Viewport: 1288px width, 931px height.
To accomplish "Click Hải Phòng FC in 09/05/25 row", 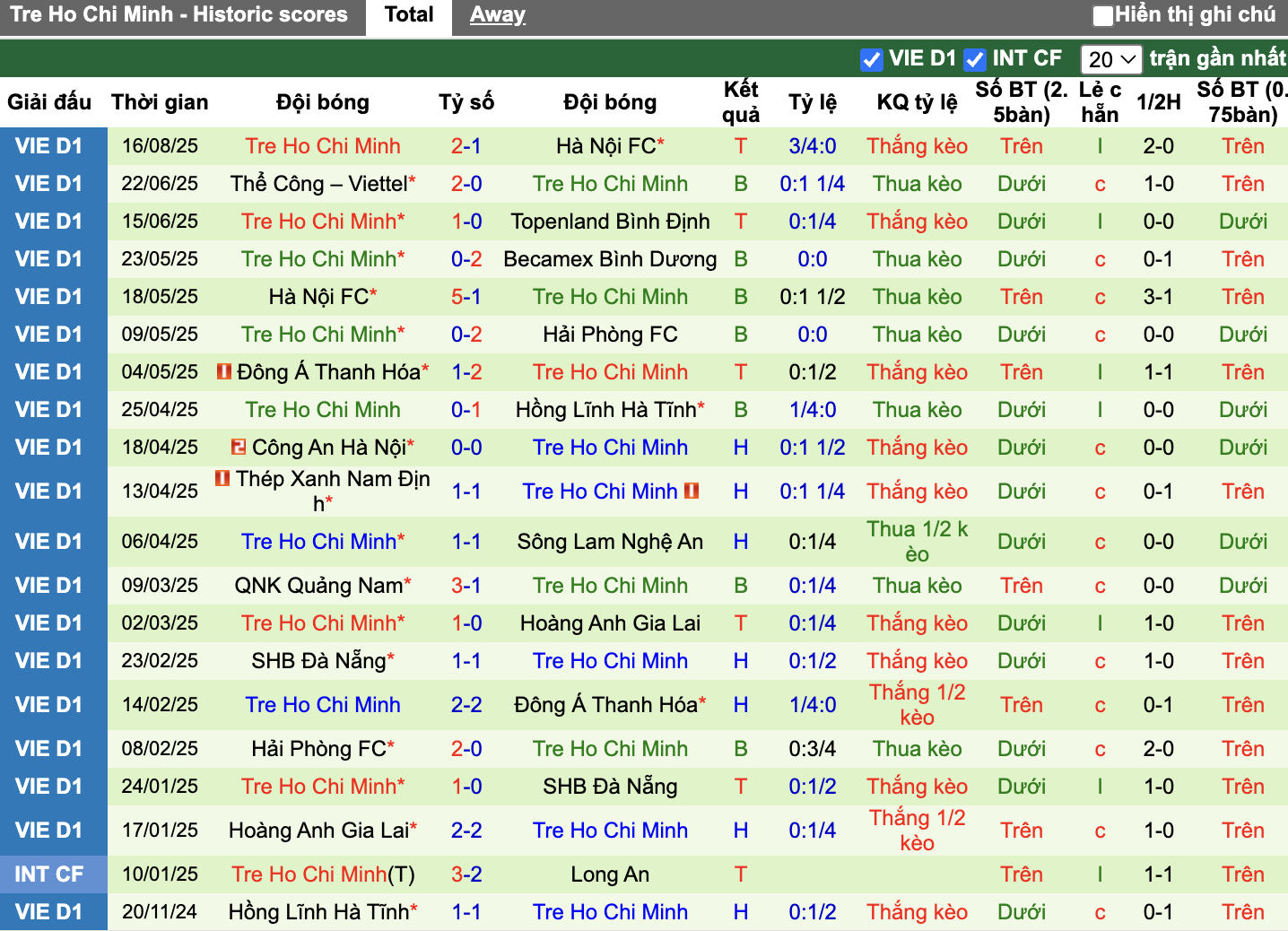I will (610, 335).
